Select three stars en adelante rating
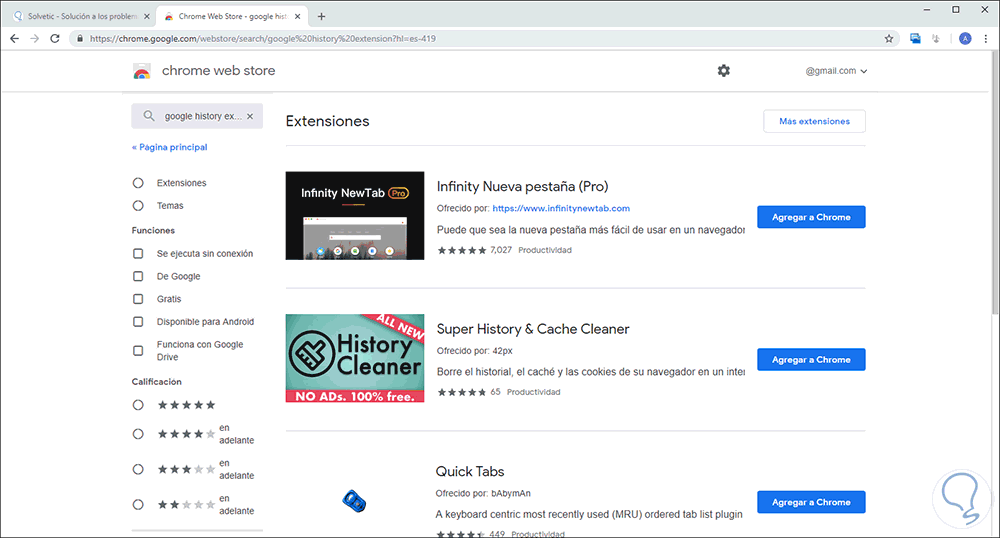Screen dimensions: 1000x538 [x=138, y=469]
